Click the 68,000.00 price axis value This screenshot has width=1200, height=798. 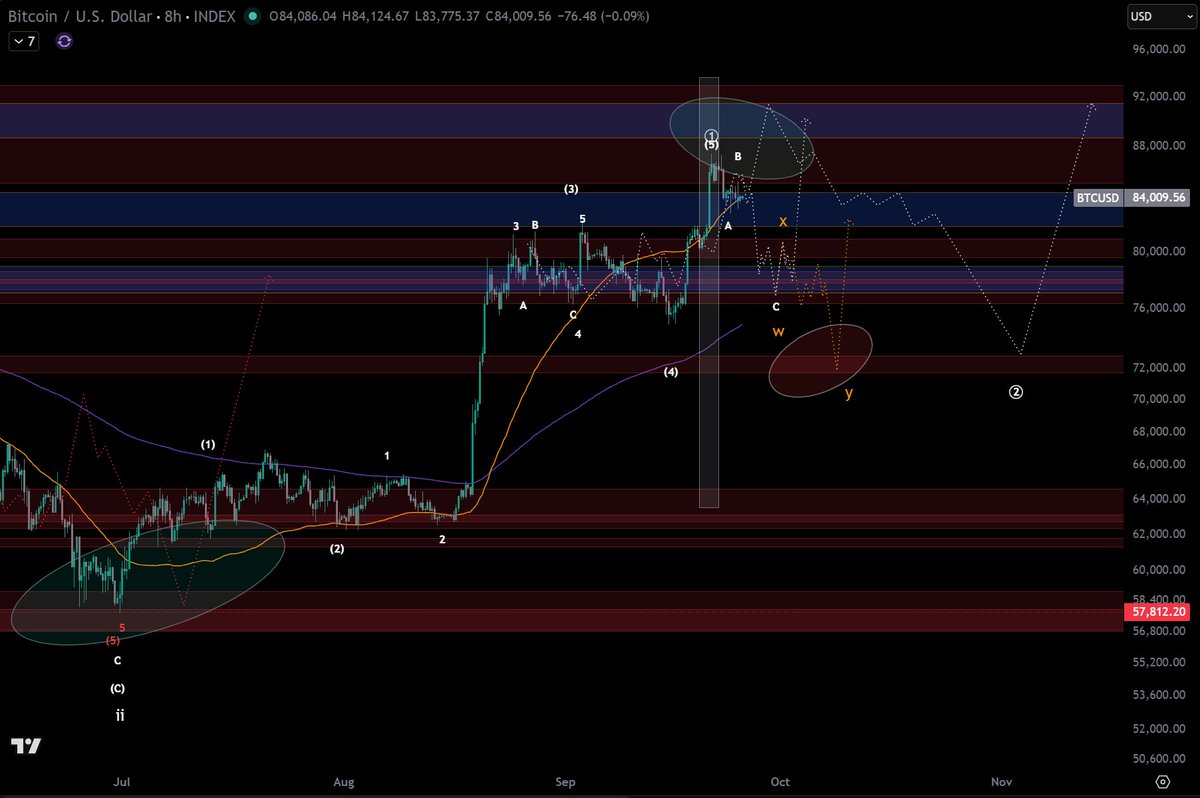pyautogui.click(x=1159, y=432)
